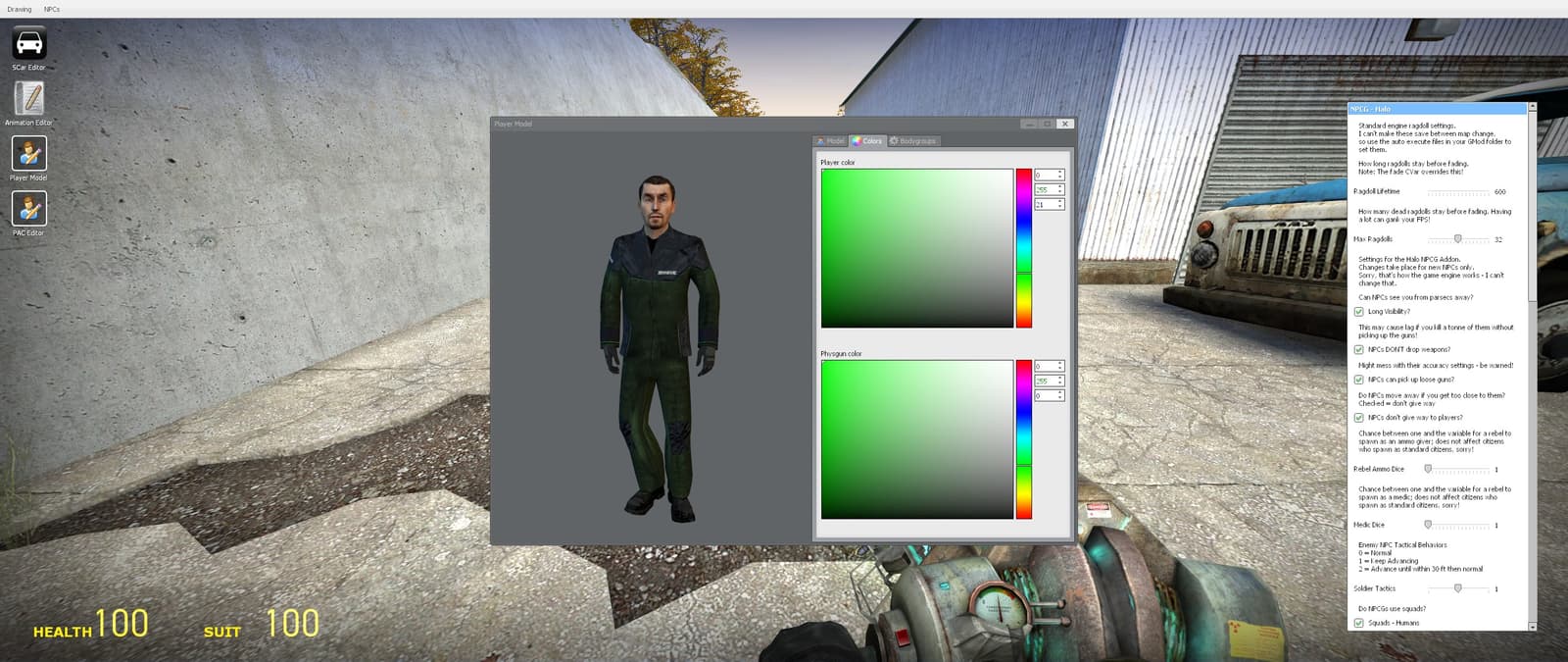Switch to the Model tab
Viewport: 1568px width, 662px height.
coord(830,141)
